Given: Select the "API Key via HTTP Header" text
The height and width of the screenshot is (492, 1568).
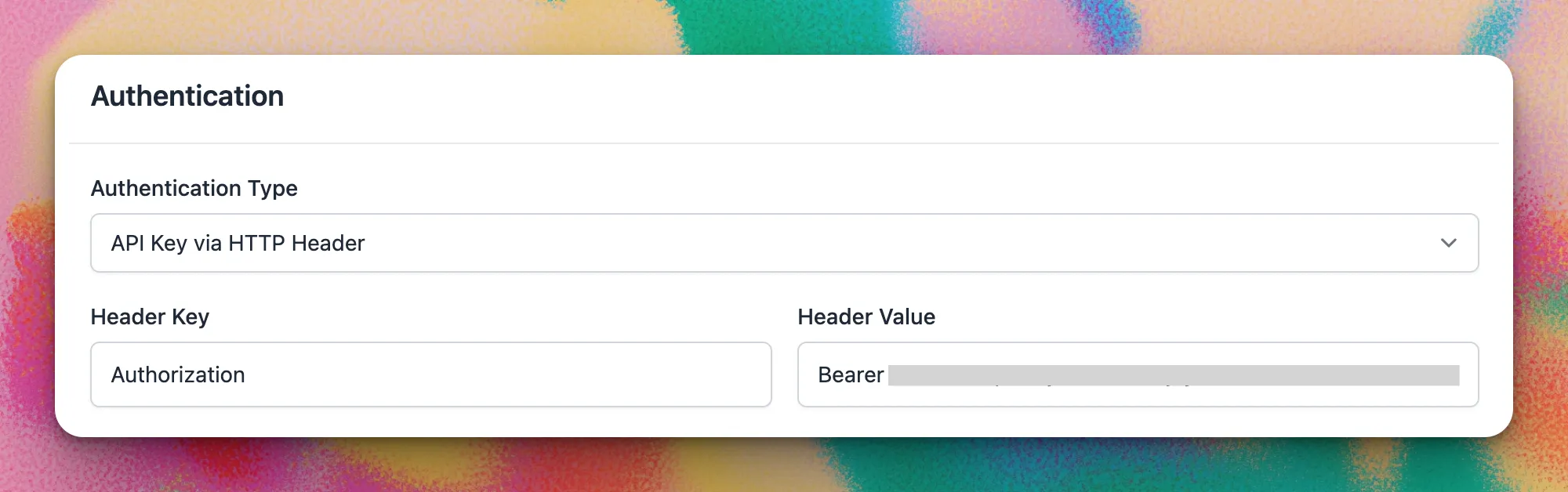Looking at the screenshot, I should [x=238, y=243].
